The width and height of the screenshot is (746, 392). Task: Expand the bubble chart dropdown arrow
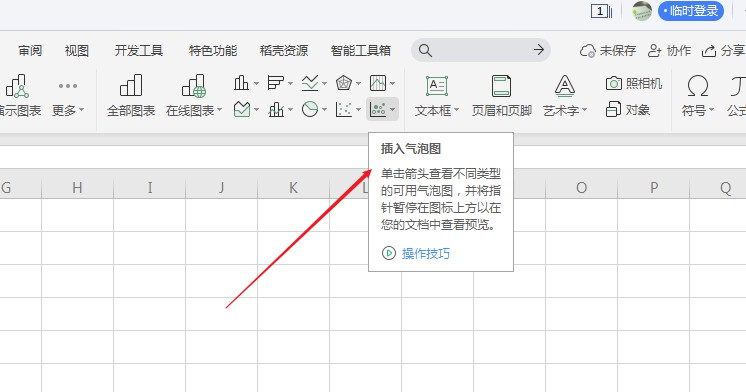tap(393, 110)
